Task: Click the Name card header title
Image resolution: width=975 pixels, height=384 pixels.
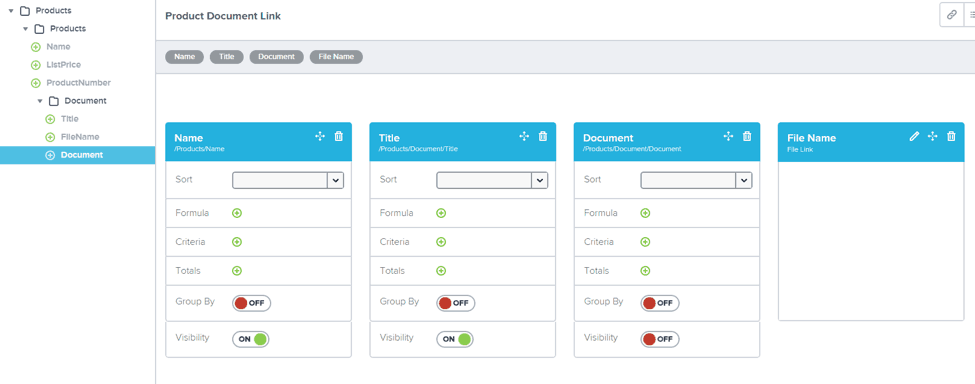Action: tap(188, 138)
